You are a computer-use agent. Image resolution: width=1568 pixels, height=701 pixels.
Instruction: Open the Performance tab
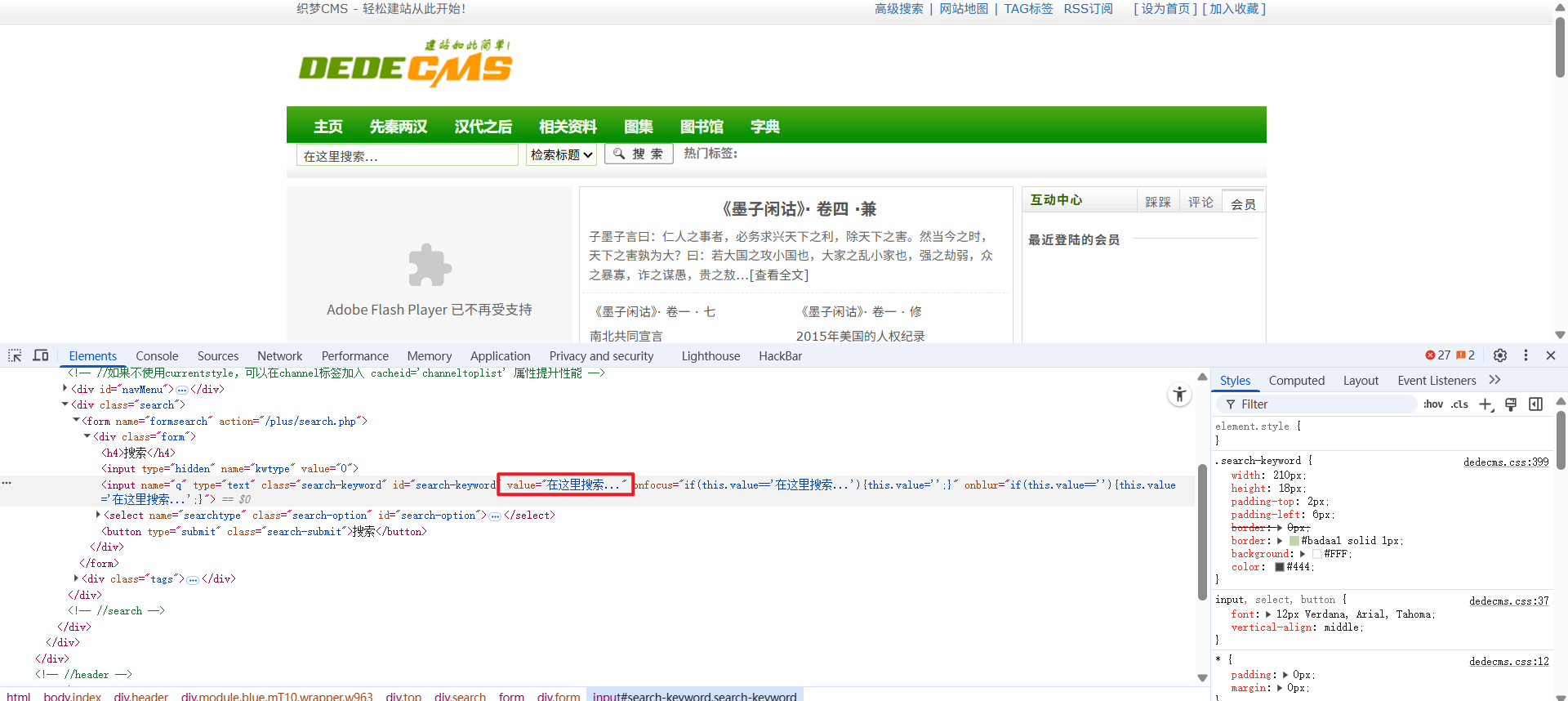(355, 356)
